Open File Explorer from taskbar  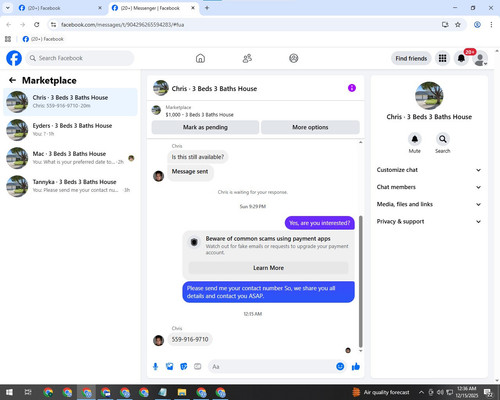click(182, 392)
